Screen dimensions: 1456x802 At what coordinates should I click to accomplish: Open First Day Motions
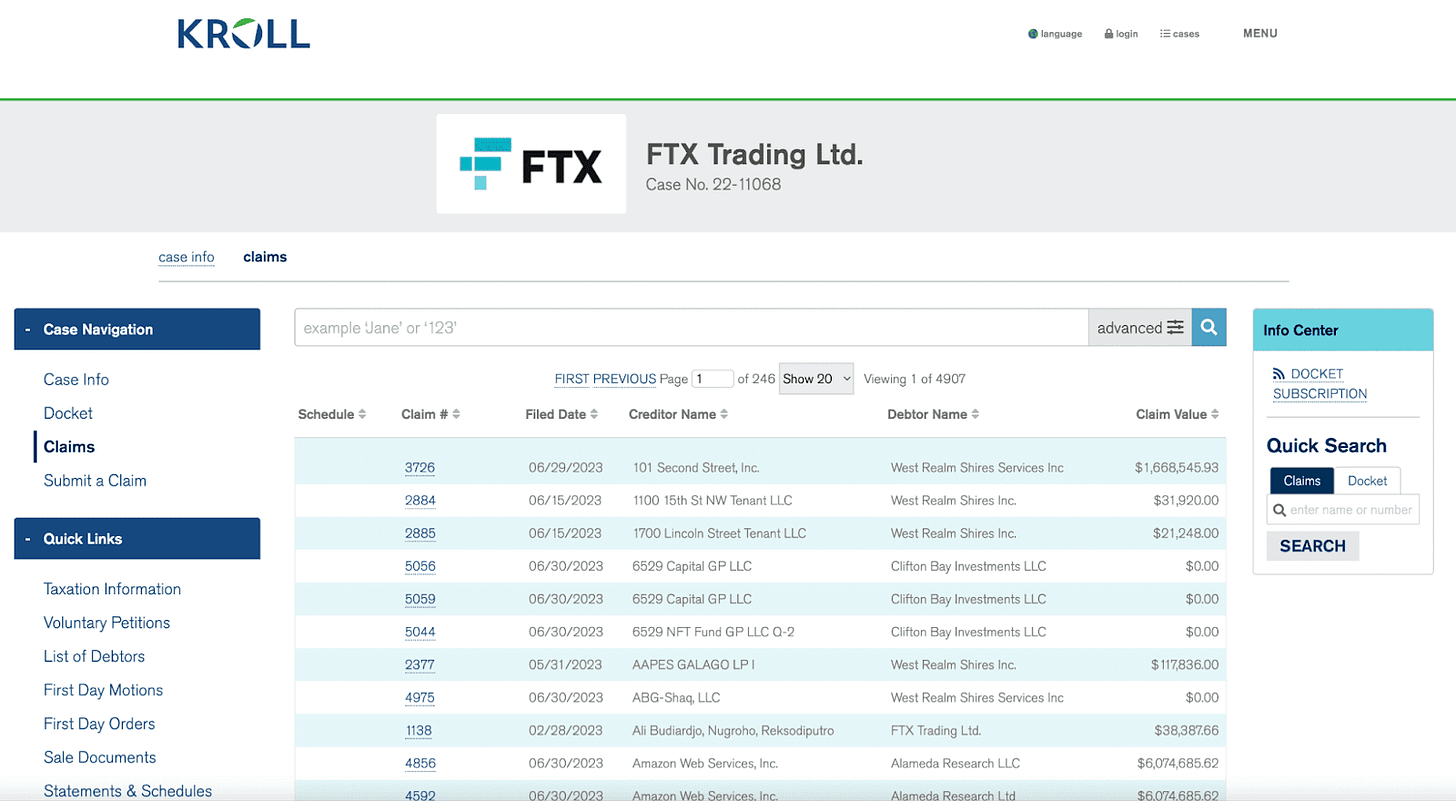103,690
